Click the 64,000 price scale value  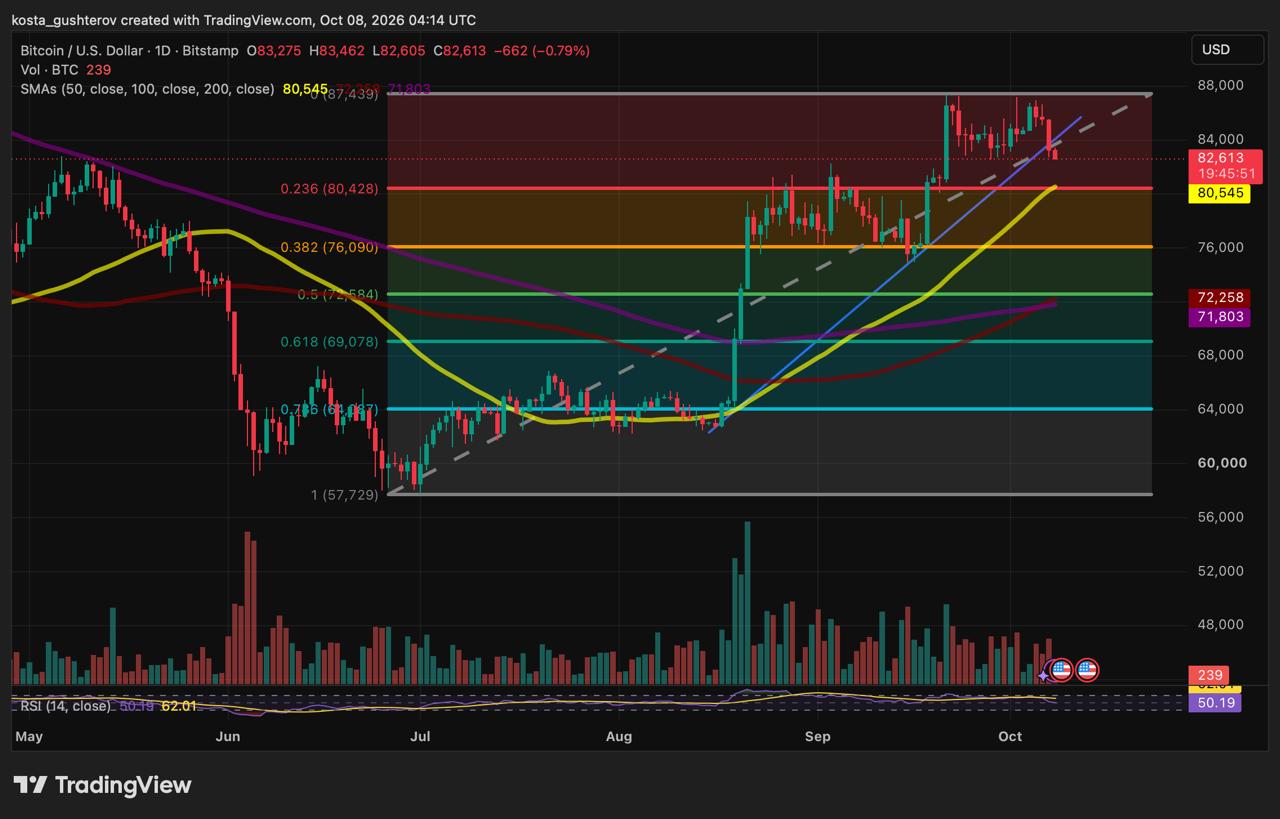[1220, 409]
